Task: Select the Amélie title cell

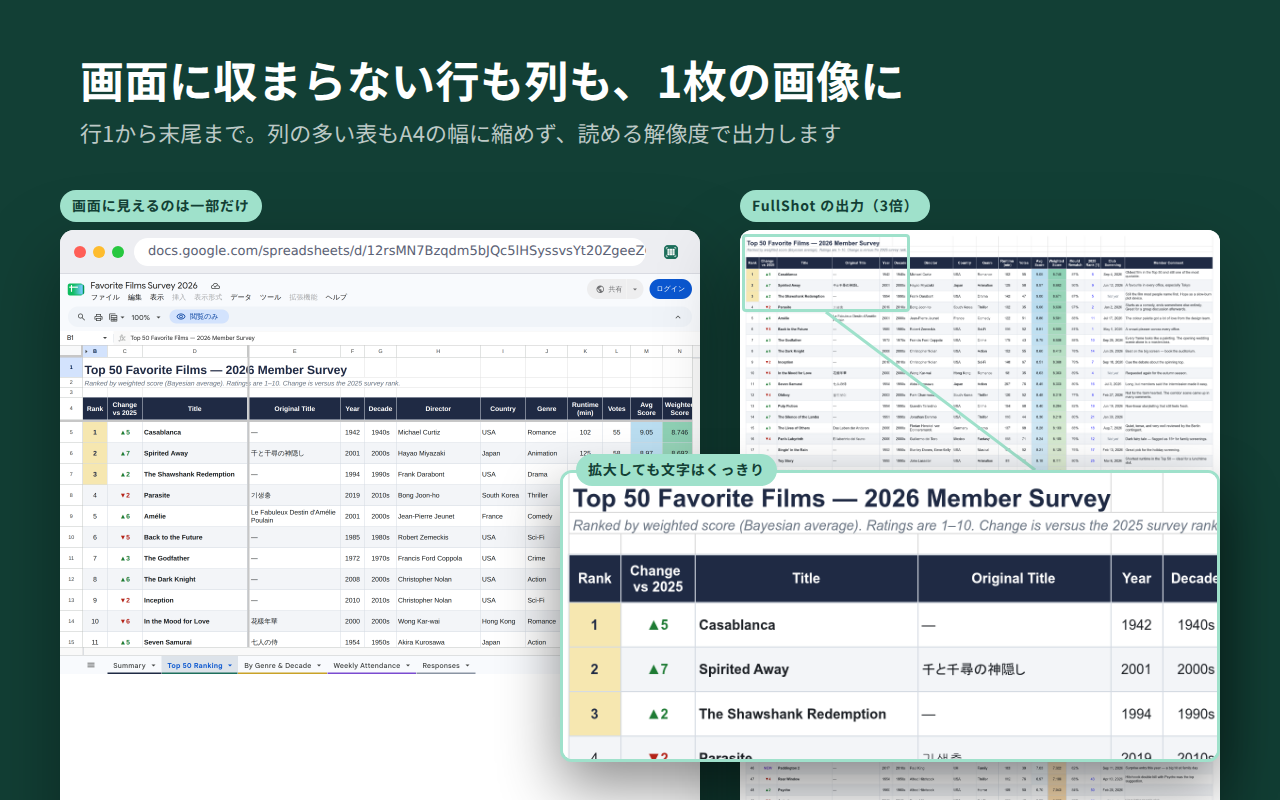Action: (x=194, y=516)
